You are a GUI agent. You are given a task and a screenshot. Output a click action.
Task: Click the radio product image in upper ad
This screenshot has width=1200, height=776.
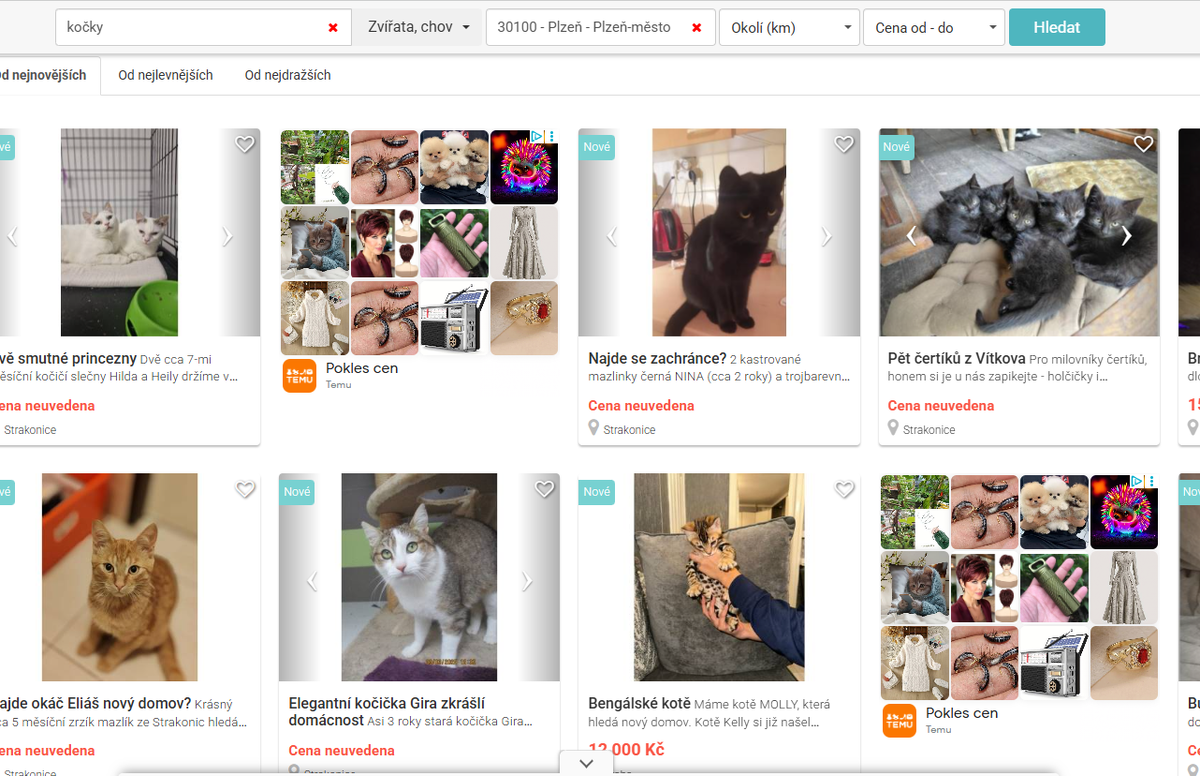[454, 319]
